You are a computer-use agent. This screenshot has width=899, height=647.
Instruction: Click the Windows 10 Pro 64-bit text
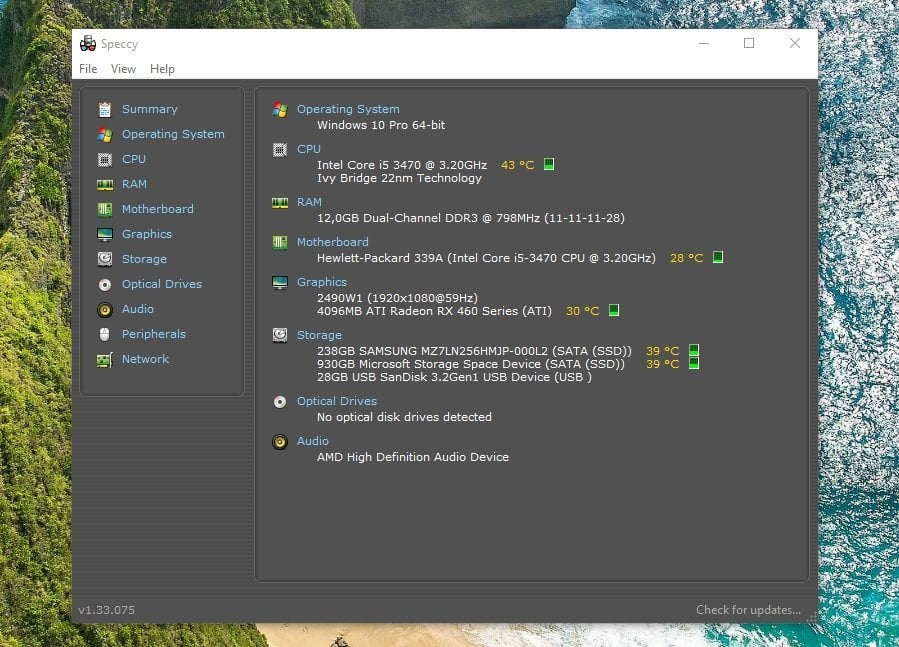pyautogui.click(x=381, y=125)
